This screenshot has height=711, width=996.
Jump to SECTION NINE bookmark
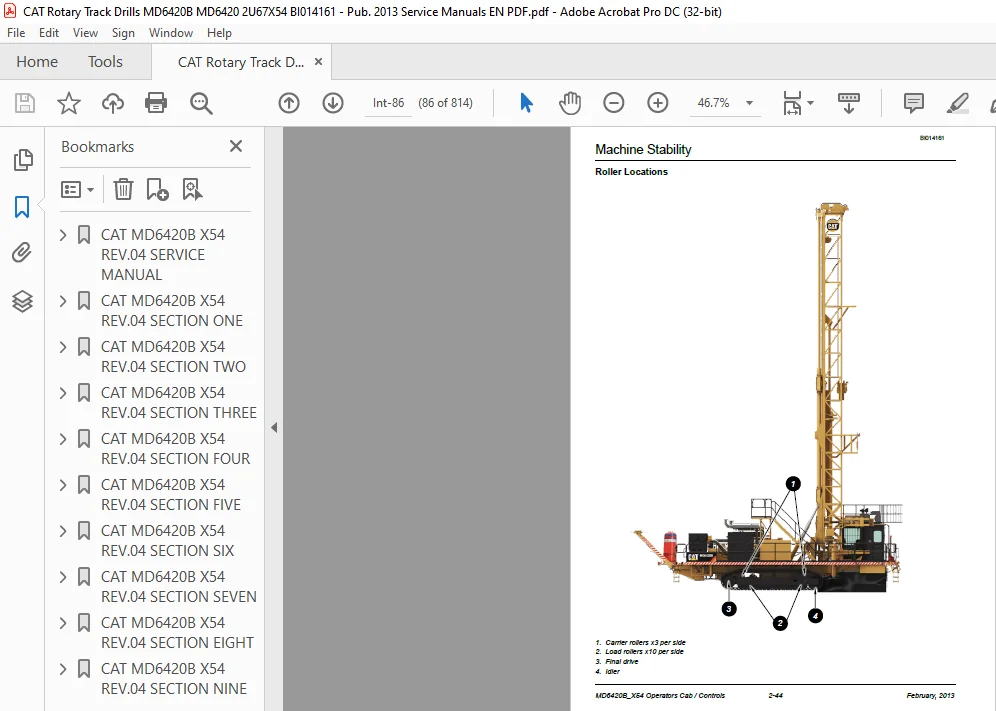click(x=173, y=679)
